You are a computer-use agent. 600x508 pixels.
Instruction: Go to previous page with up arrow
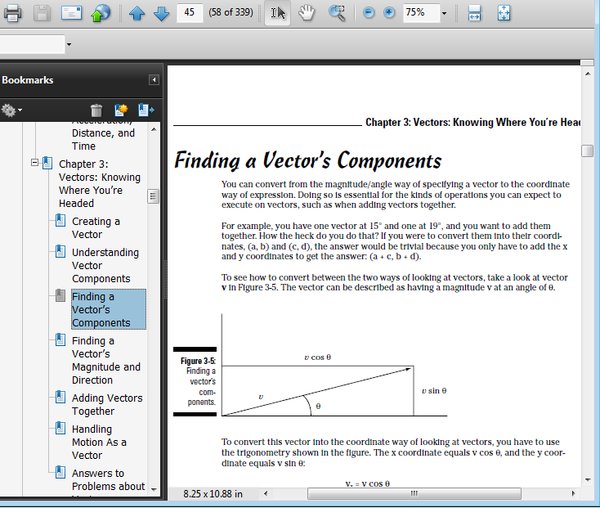click(137, 13)
